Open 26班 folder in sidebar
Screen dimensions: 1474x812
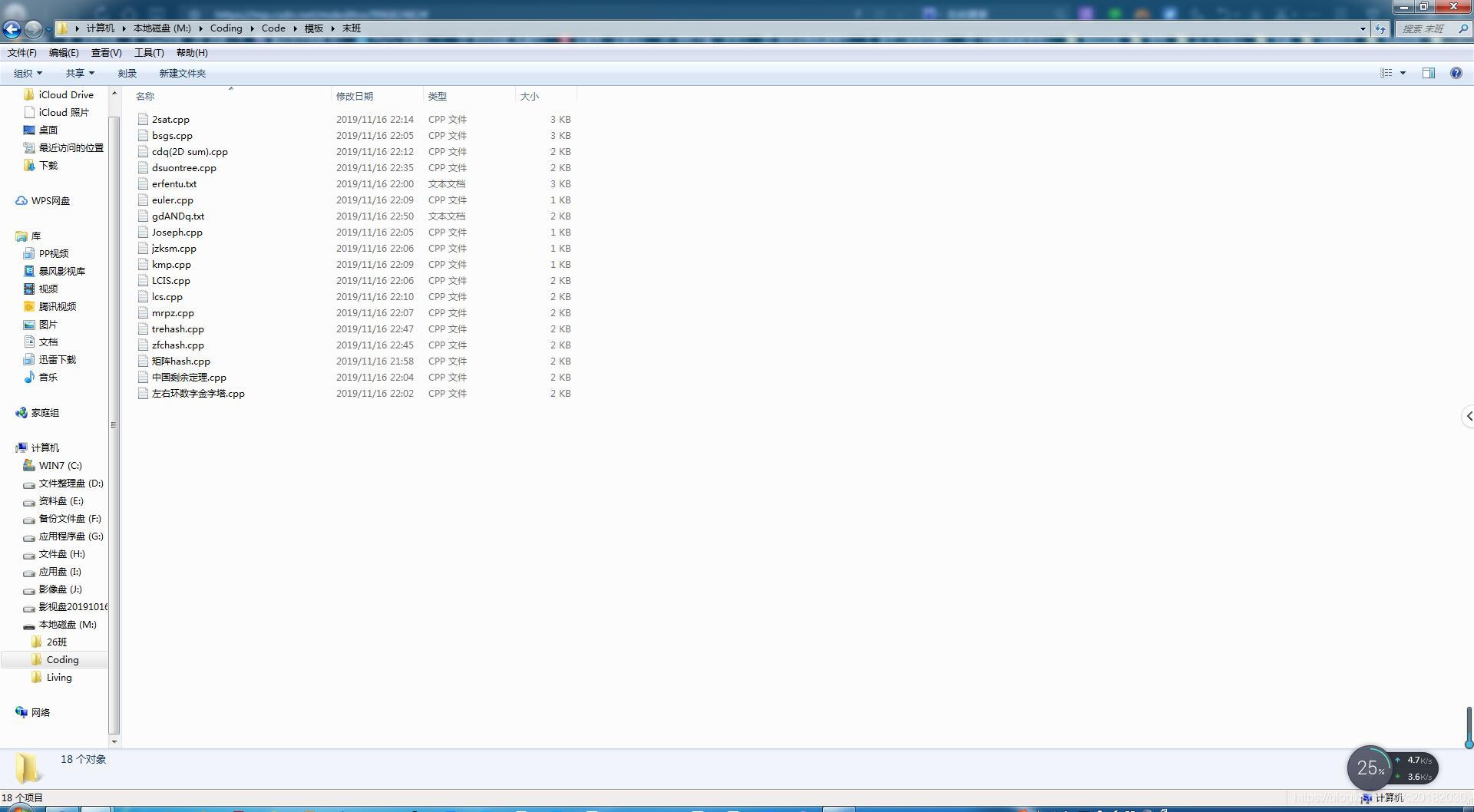click(56, 642)
